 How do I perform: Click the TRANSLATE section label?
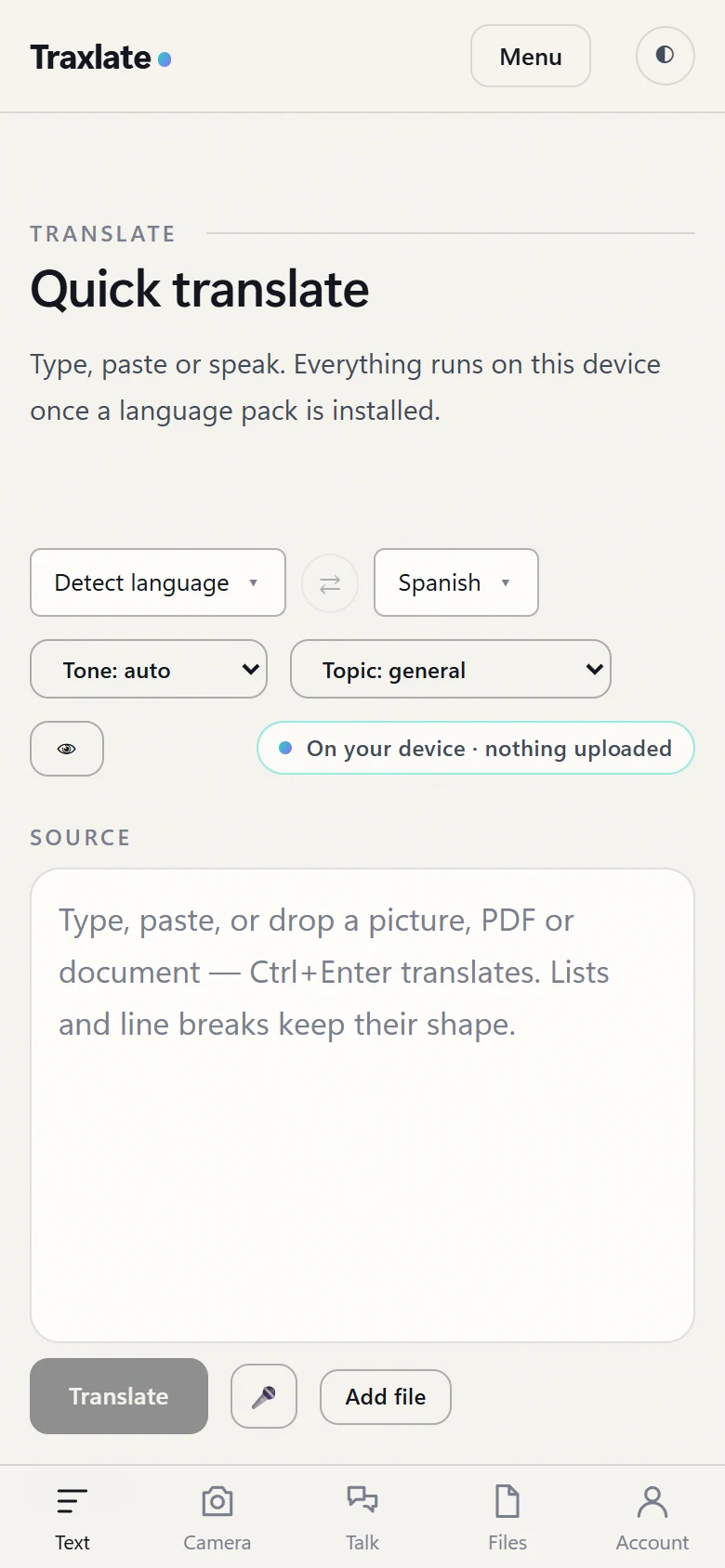pos(103,234)
